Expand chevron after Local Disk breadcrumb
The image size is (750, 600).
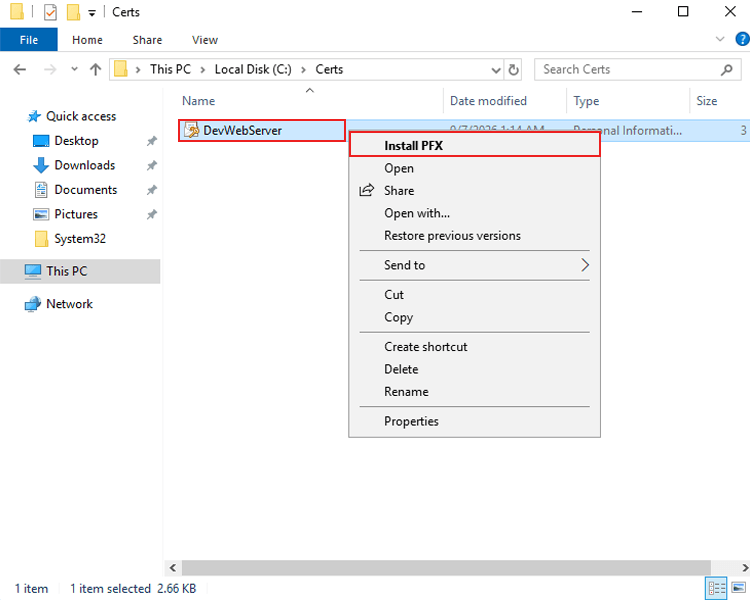[x=303, y=70]
